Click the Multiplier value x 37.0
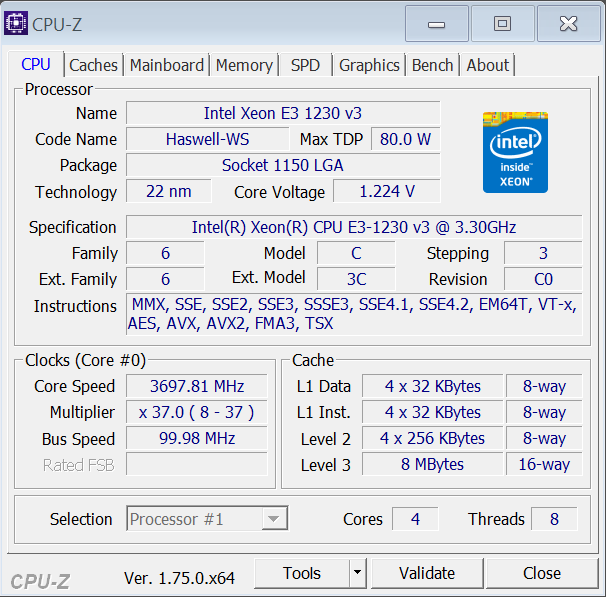 197,412
